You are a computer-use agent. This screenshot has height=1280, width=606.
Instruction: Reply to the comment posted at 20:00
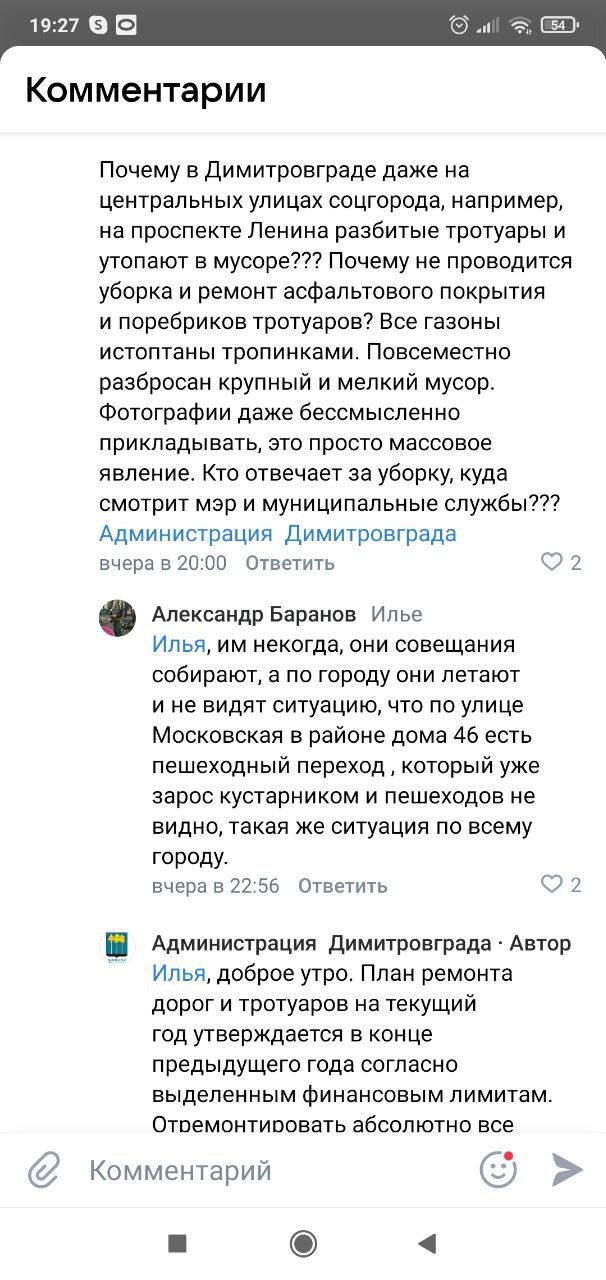pos(289,563)
